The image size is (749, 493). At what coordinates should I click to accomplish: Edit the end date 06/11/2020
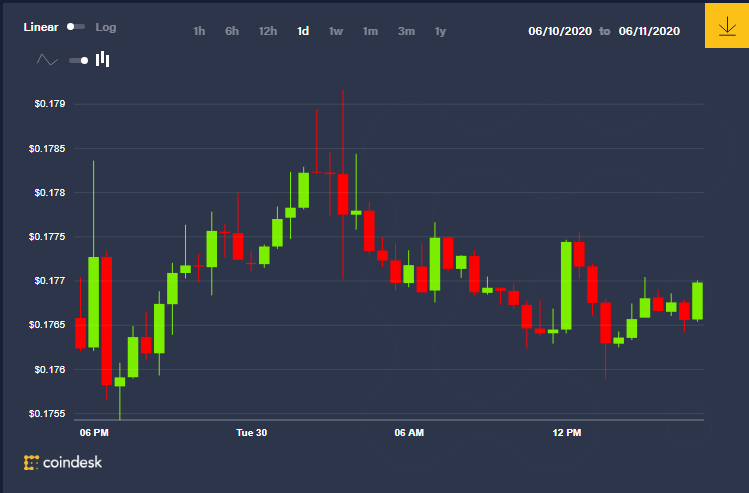pos(649,31)
